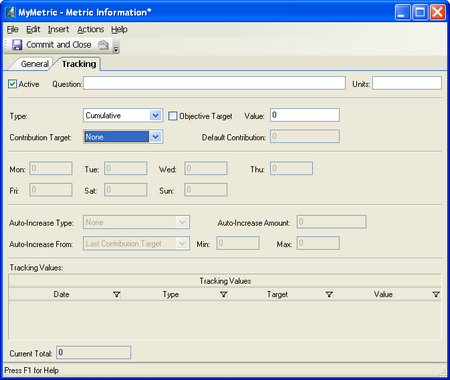Click the Target column filter icon
Screen dimensions: 450x380
(329, 294)
